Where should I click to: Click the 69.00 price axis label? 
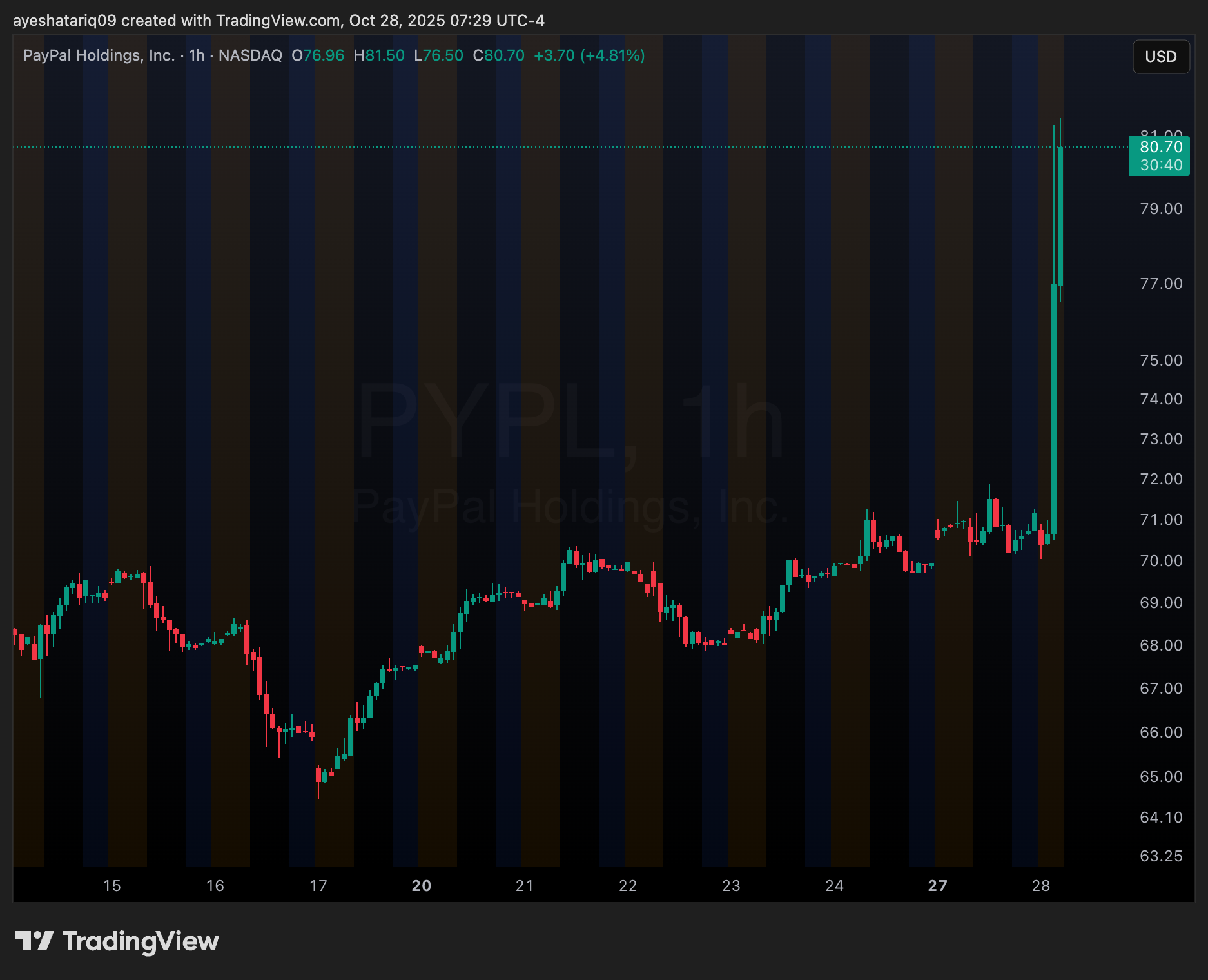tap(1161, 603)
